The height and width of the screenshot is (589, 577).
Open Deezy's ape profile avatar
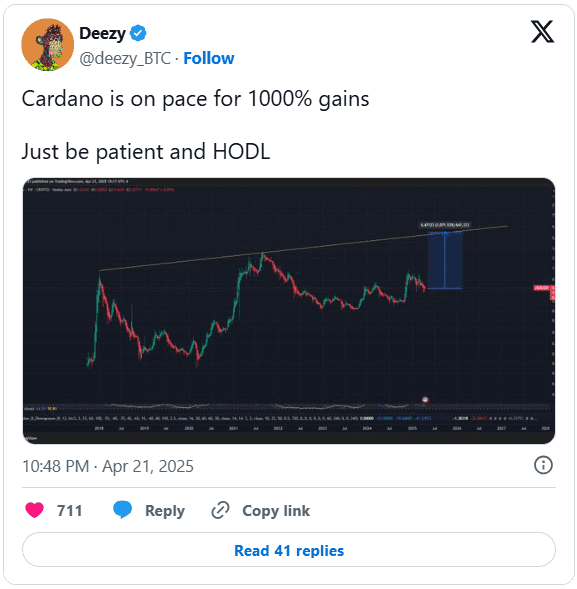pyautogui.click(x=47, y=44)
